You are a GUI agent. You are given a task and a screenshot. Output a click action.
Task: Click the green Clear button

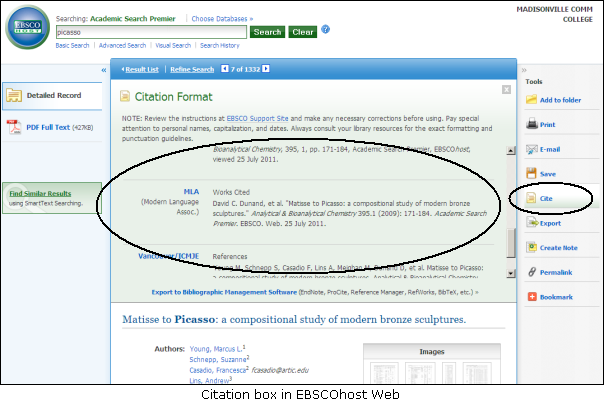click(x=302, y=32)
